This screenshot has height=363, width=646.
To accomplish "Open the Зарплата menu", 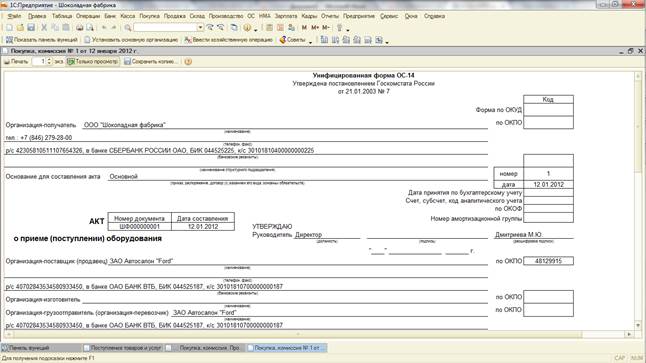I will coord(286,16).
